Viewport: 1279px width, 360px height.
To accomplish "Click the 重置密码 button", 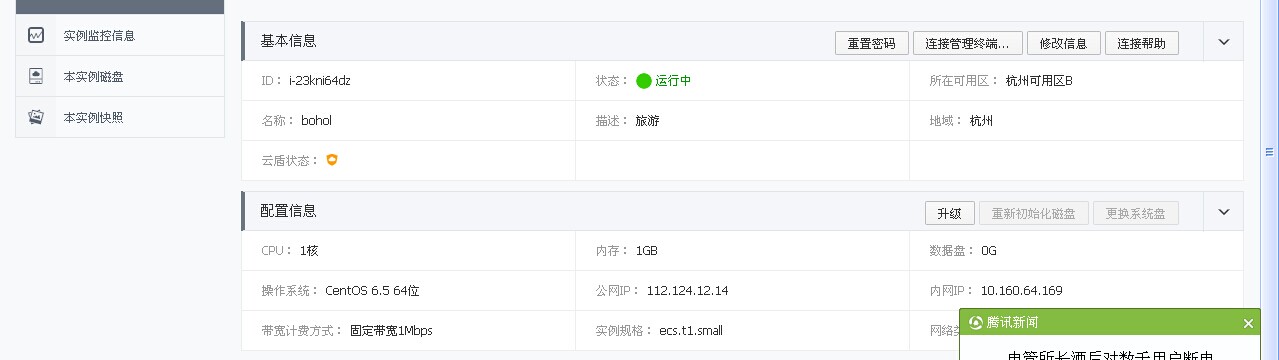I will click(872, 43).
